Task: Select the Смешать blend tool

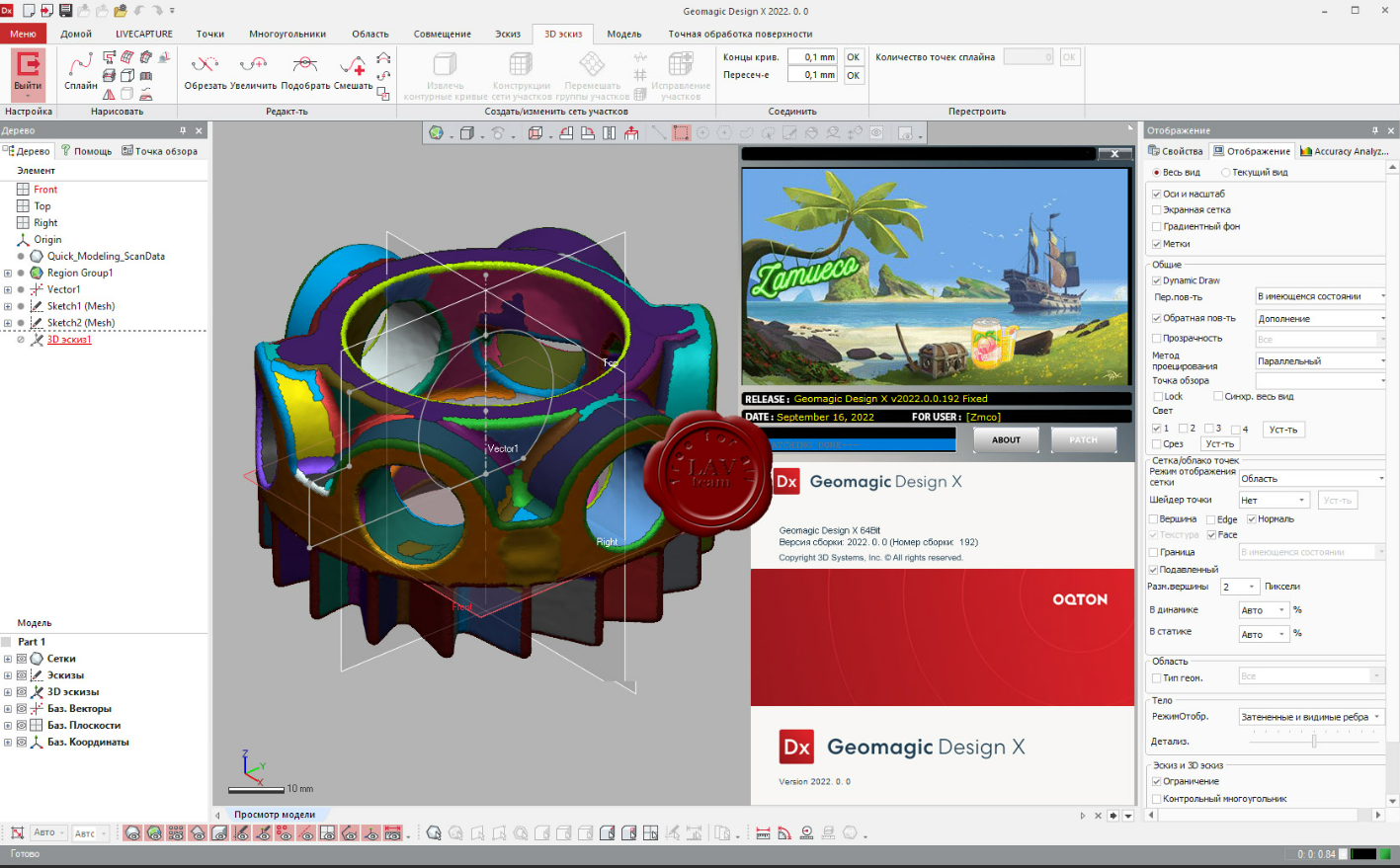Action: (353, 71)
